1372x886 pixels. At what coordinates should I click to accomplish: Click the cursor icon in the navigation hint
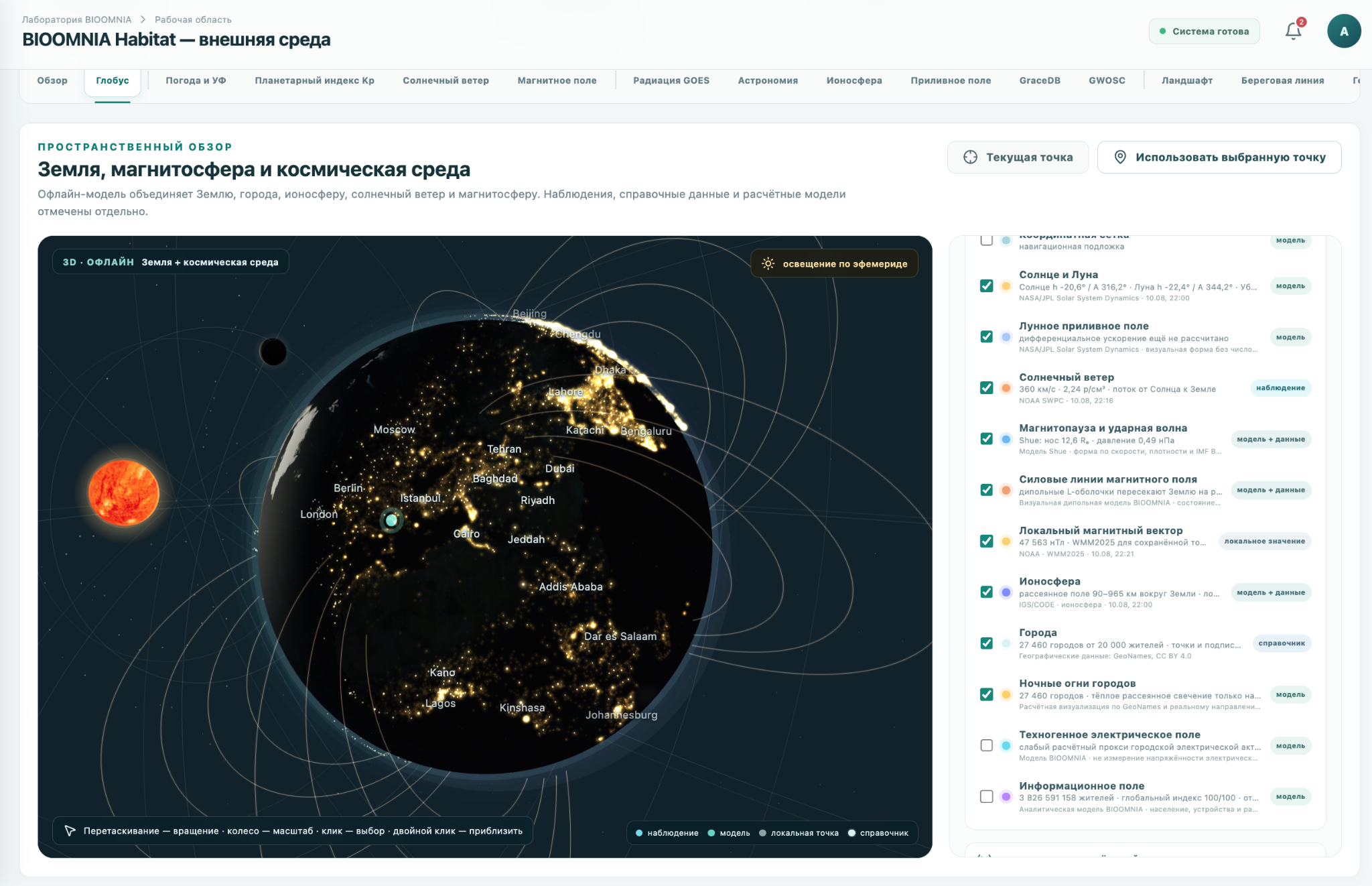(70, 831)
